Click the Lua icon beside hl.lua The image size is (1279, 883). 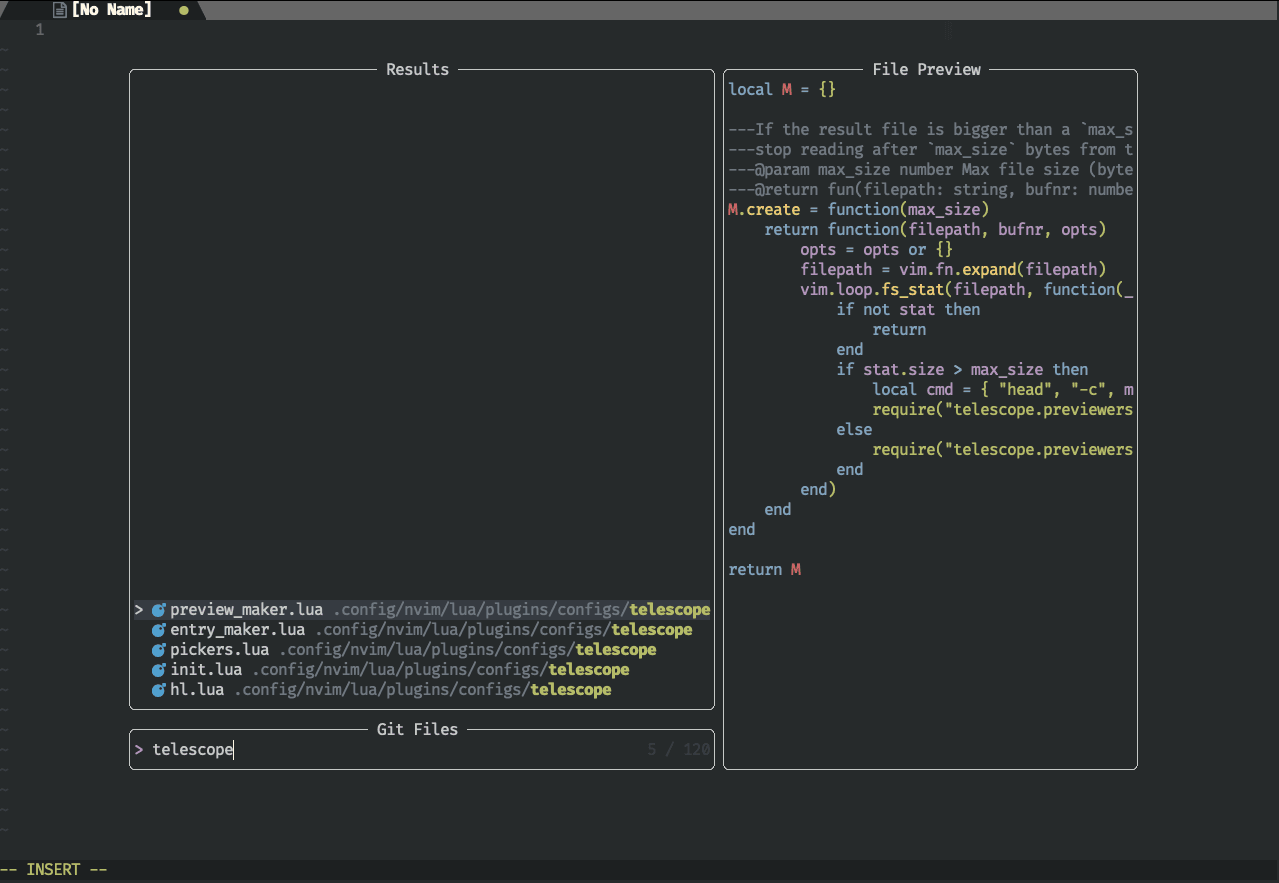coord(158,690)
